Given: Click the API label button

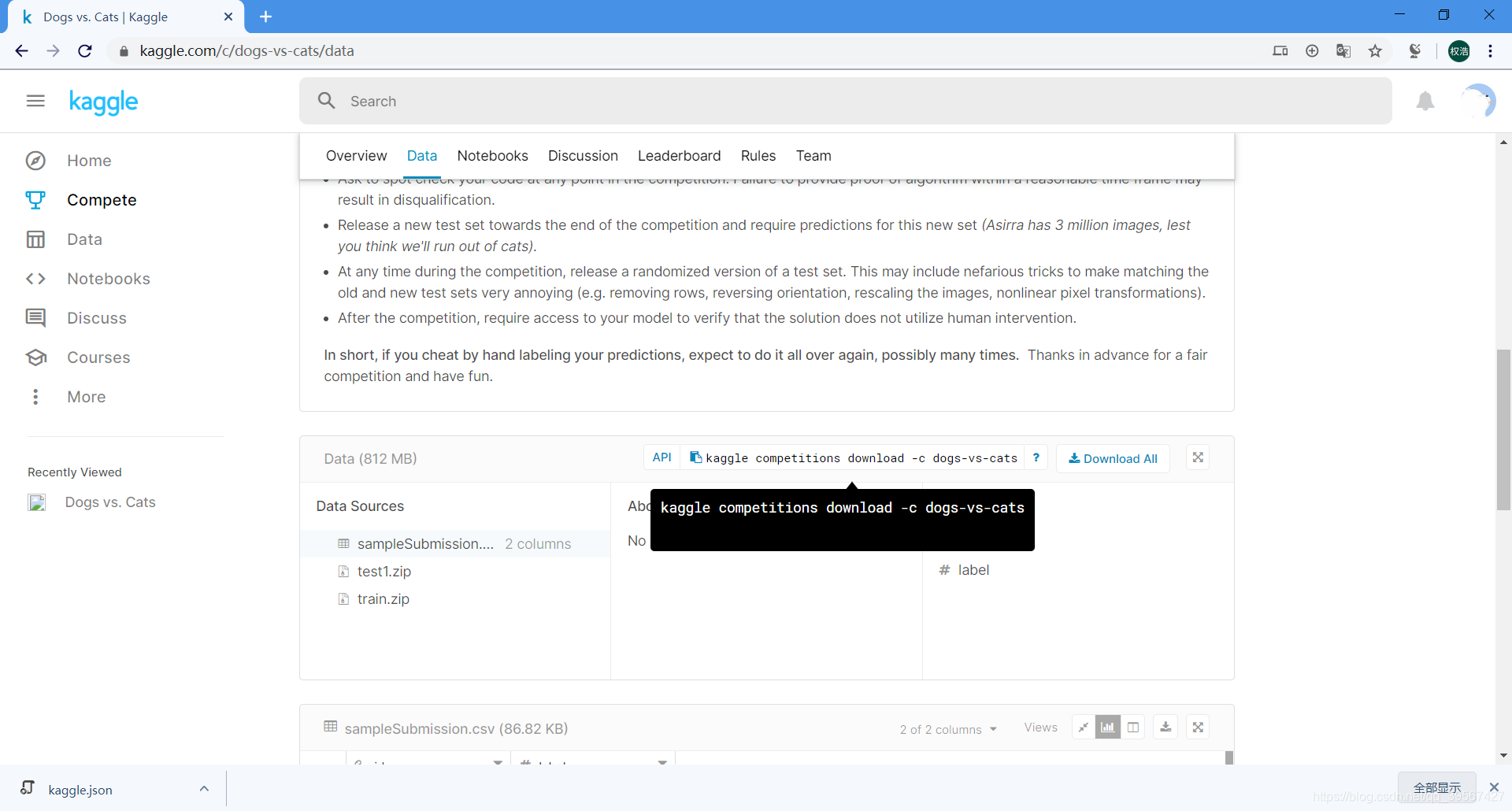Looking at the screenshot, I should 661,457.
